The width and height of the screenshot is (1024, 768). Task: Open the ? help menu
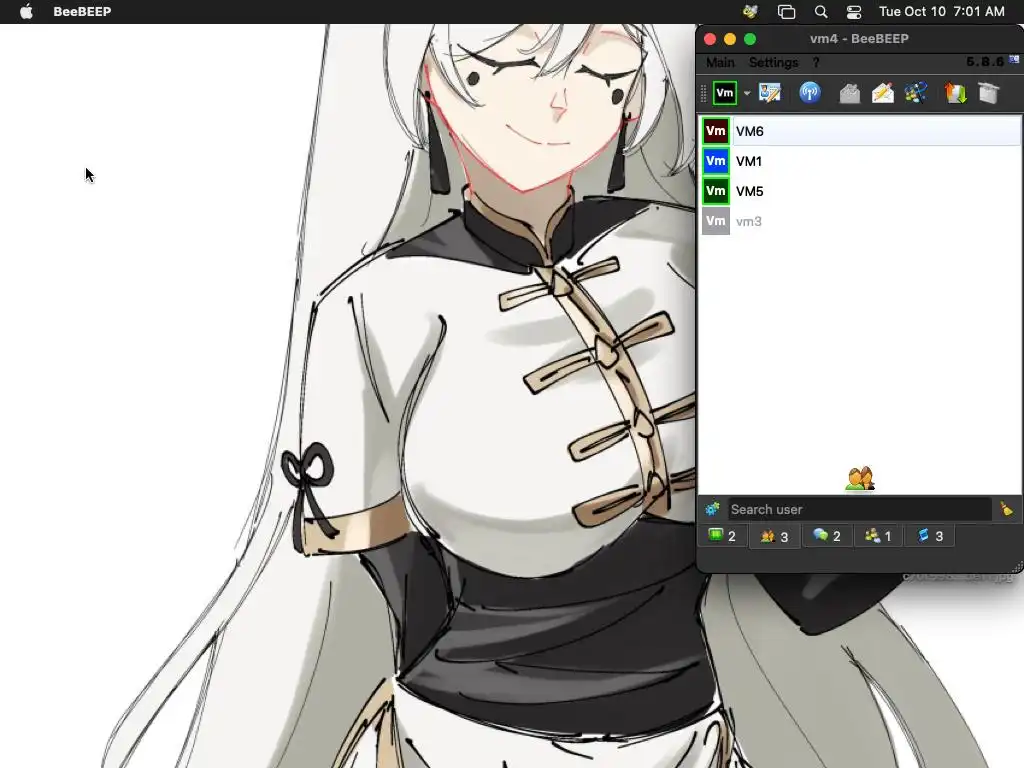[x=816, y=63]
